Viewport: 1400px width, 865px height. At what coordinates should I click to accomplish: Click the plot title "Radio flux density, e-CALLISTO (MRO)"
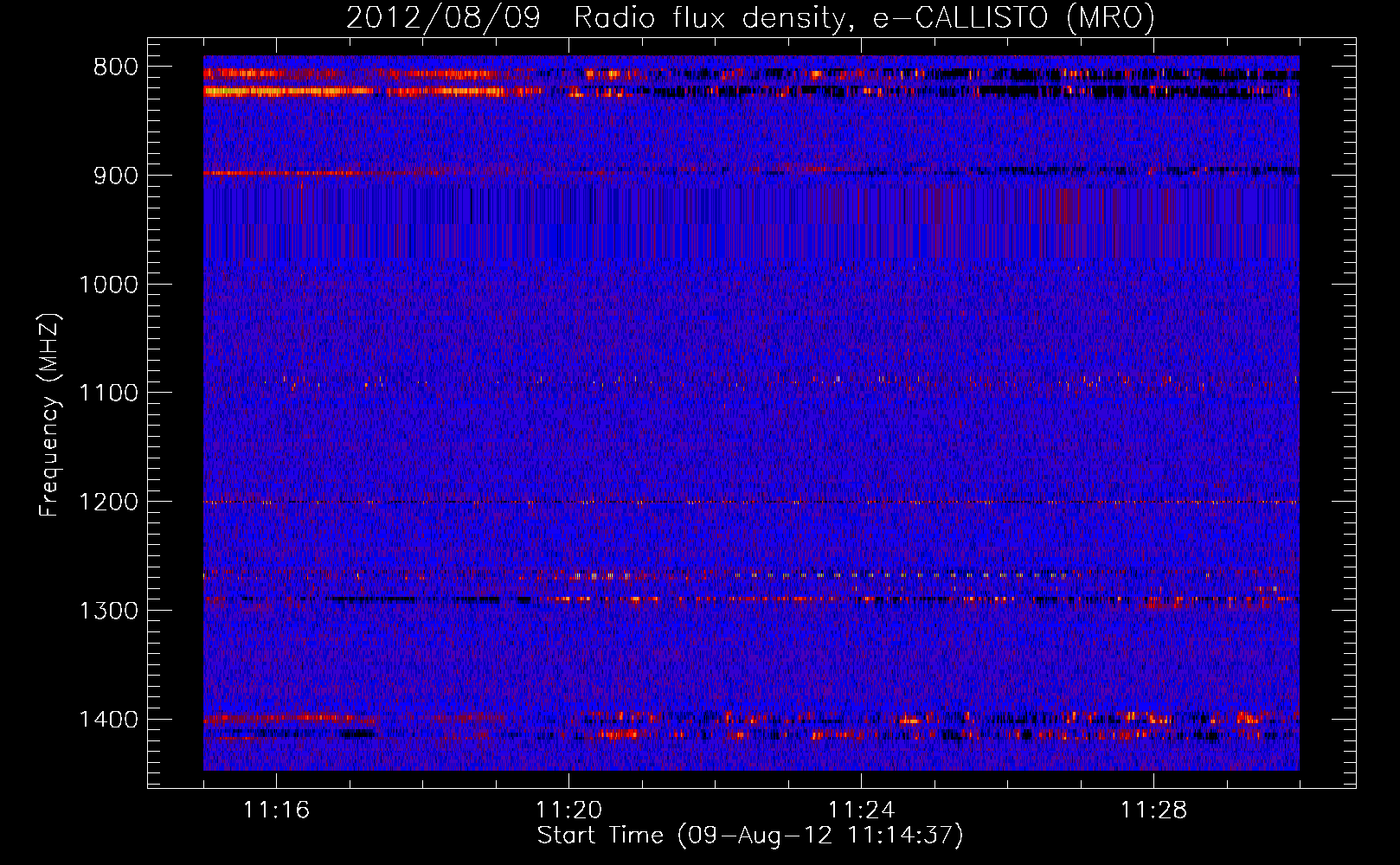(864, 17)
